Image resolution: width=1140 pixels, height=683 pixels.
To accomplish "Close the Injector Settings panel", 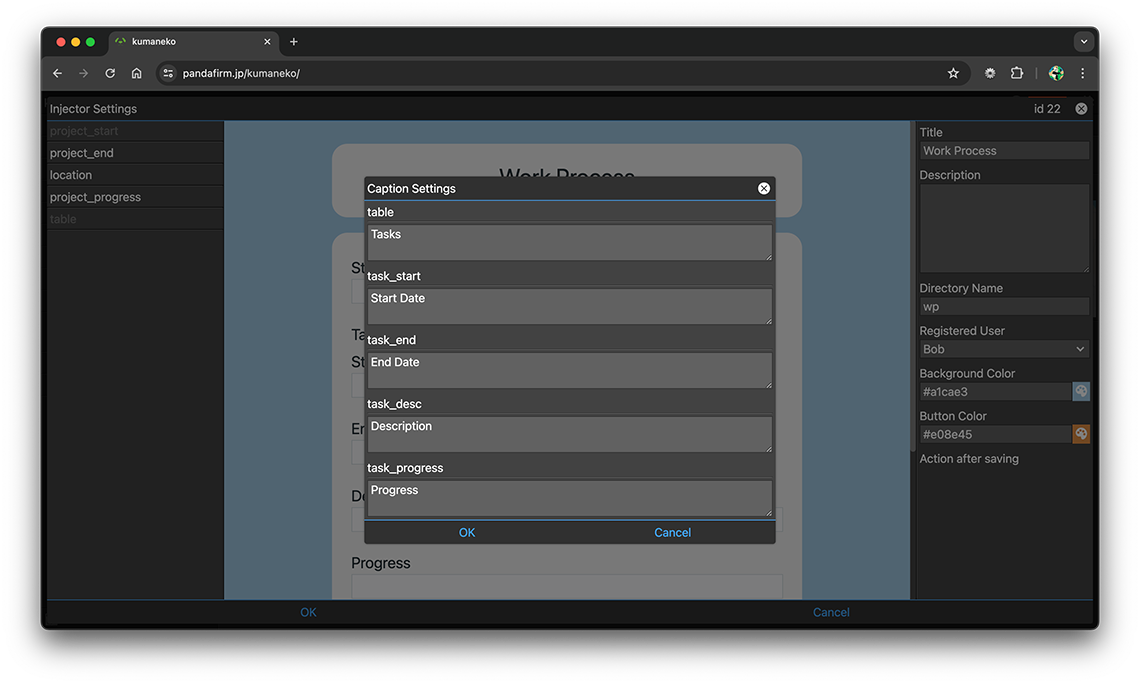I will pos(1081,108).
